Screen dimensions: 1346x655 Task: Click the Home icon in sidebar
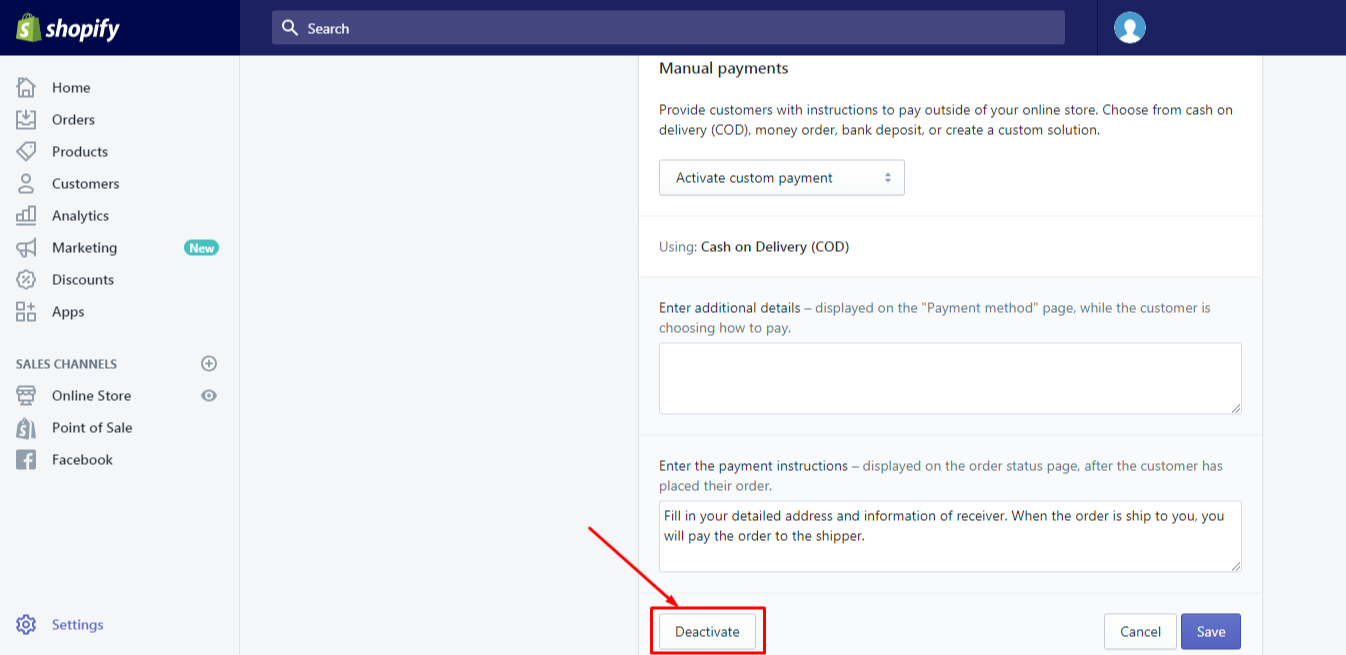click(x=26, y=87)
